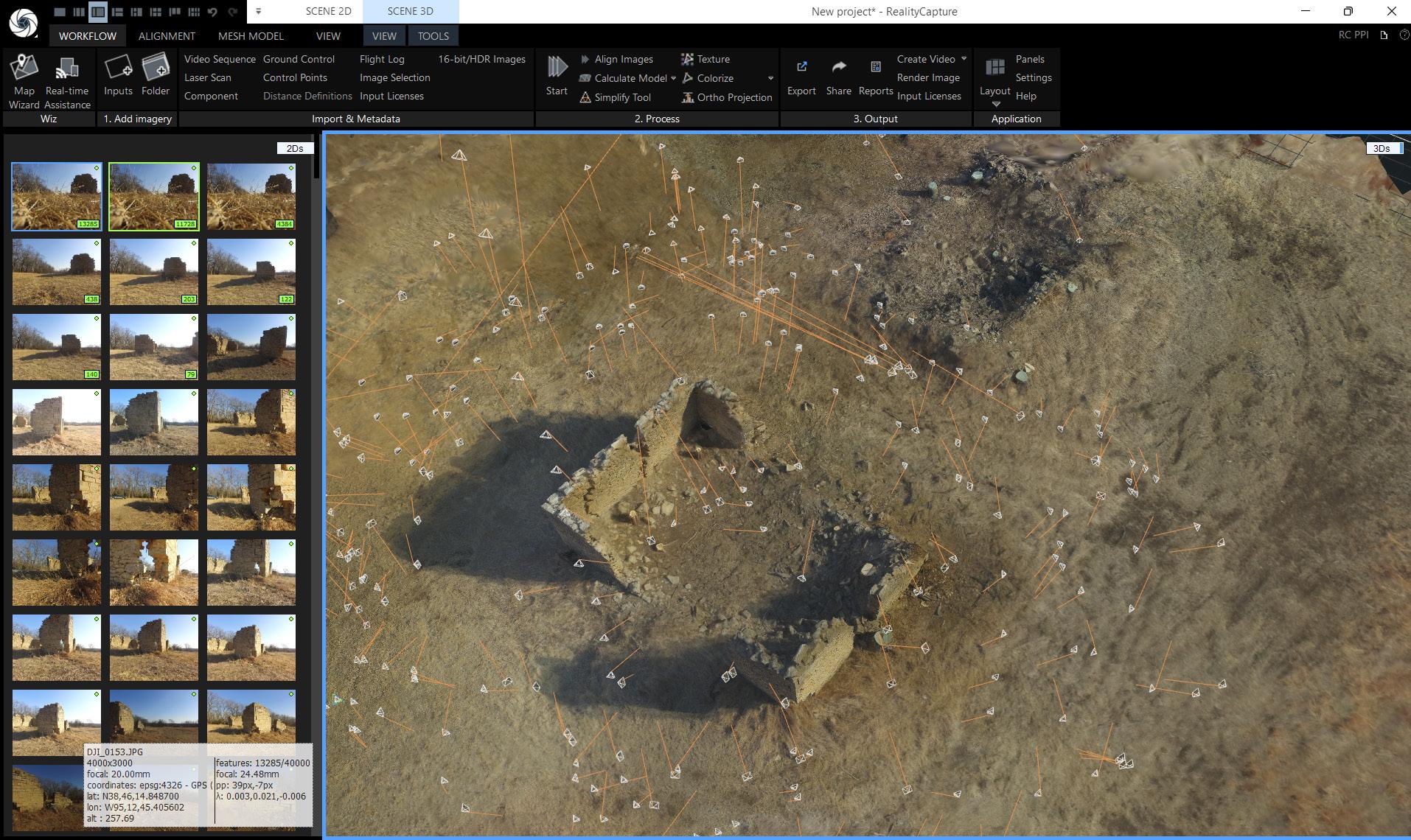Viewport: 1411px width, 840px height.
Task: Expand the Calculate Model dropdown arrow
Action: (x=673, y=78)
